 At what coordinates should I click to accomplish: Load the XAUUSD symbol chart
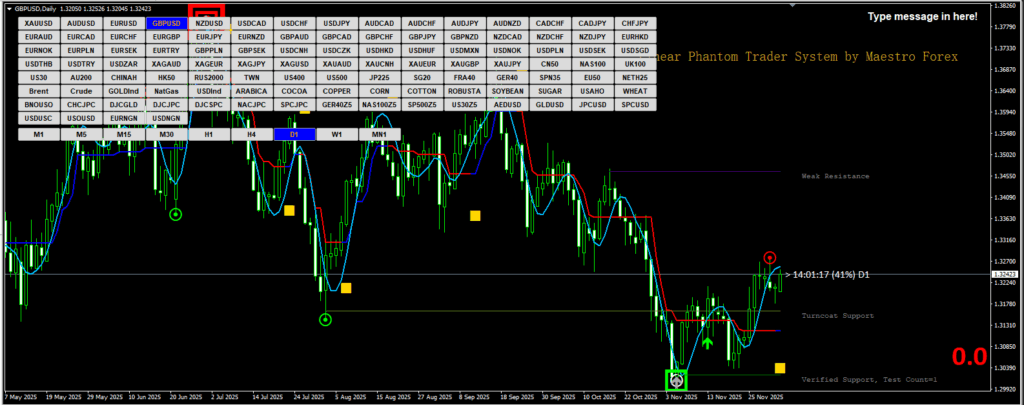pos(38,23)
